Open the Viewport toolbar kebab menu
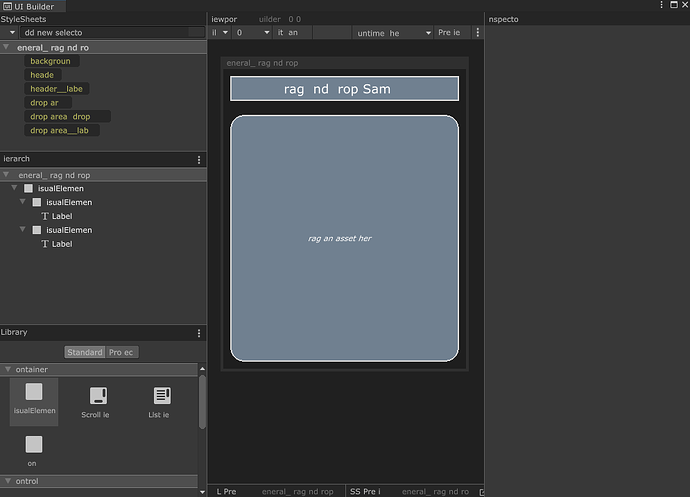The image size is (690, 497). (x=477, y=33)
